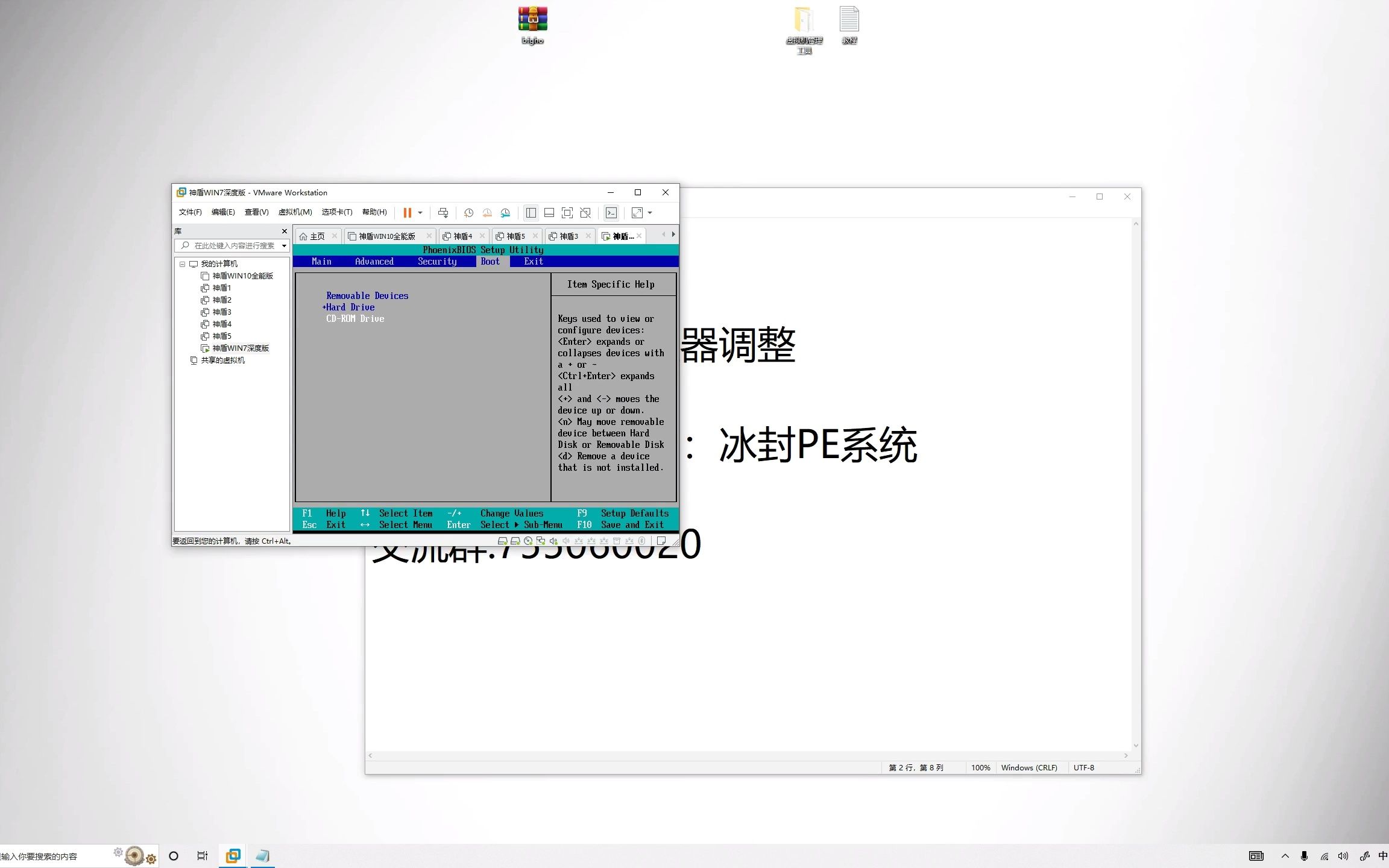Screen dimensions: 1389x868
Task: Select 神盾WIN7深度版 in the library tree
Action: (x=240, y=348)
